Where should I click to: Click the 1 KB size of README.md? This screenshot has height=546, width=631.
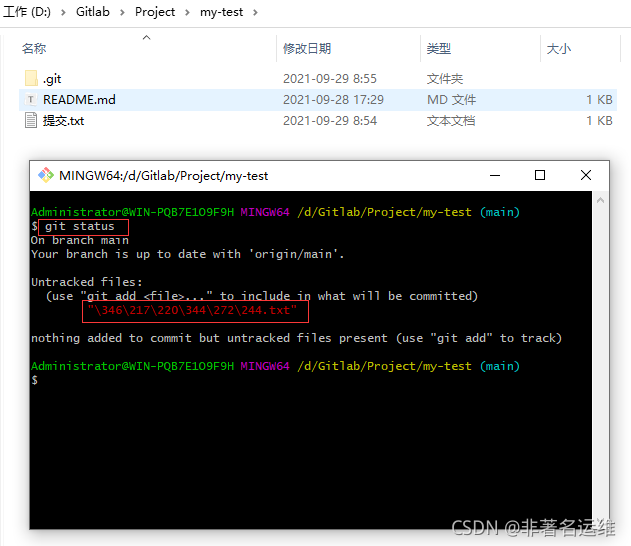(599, 100)
